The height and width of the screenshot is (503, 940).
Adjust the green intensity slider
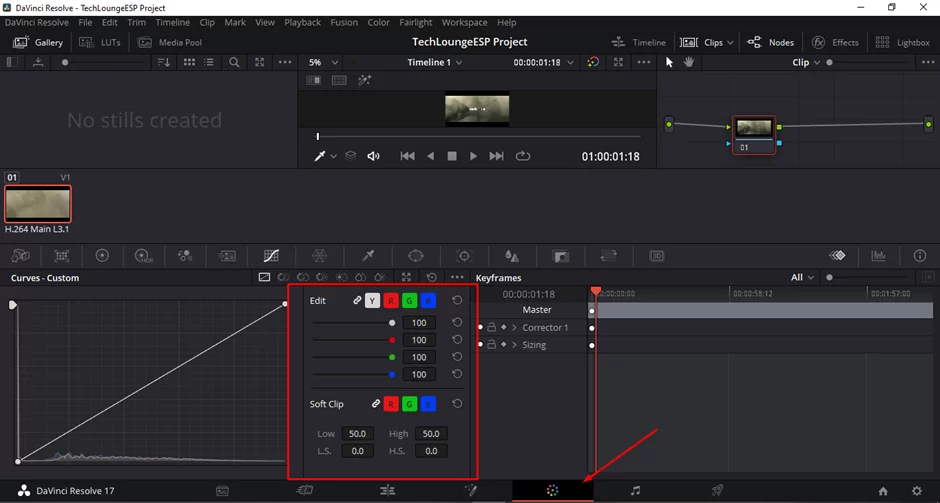[x=354, y=357]
